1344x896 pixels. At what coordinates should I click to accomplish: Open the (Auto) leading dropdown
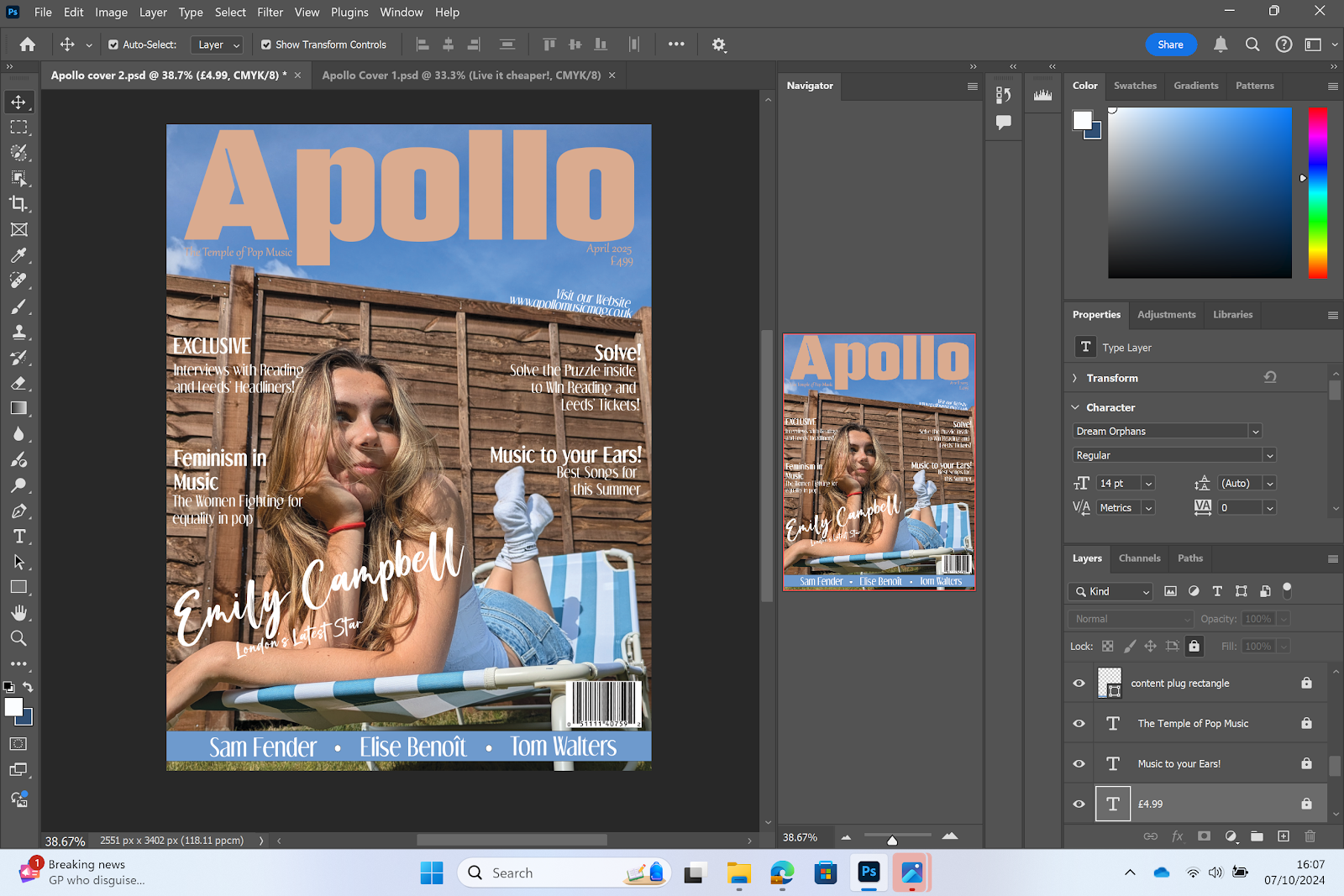pyautogui.click(x=1270, y=484)
